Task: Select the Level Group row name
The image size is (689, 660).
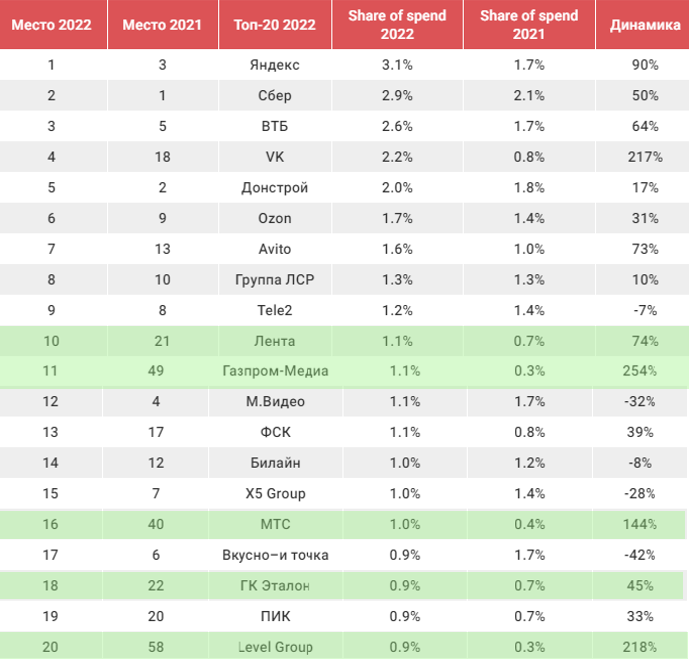Action: (x=276, y=647)
